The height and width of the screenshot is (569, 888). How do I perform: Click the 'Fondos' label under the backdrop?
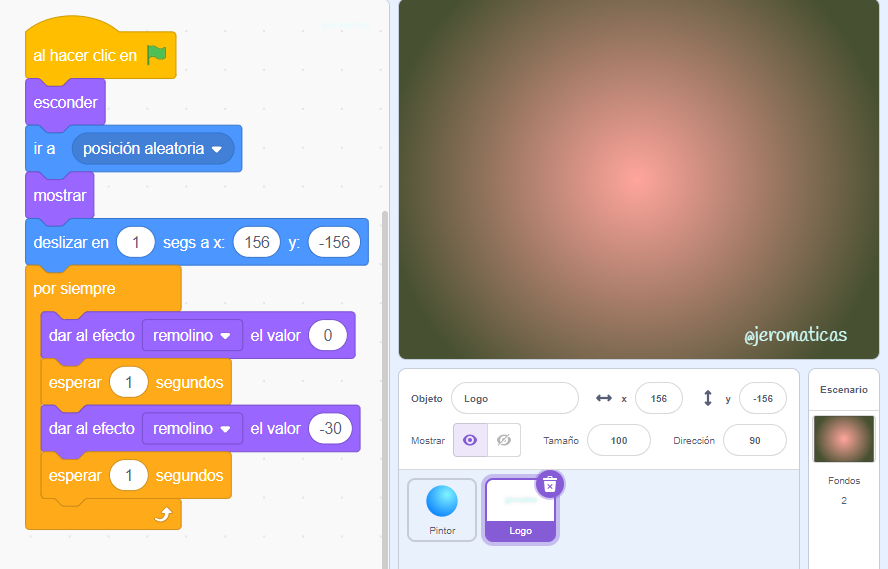pos(844,481)
